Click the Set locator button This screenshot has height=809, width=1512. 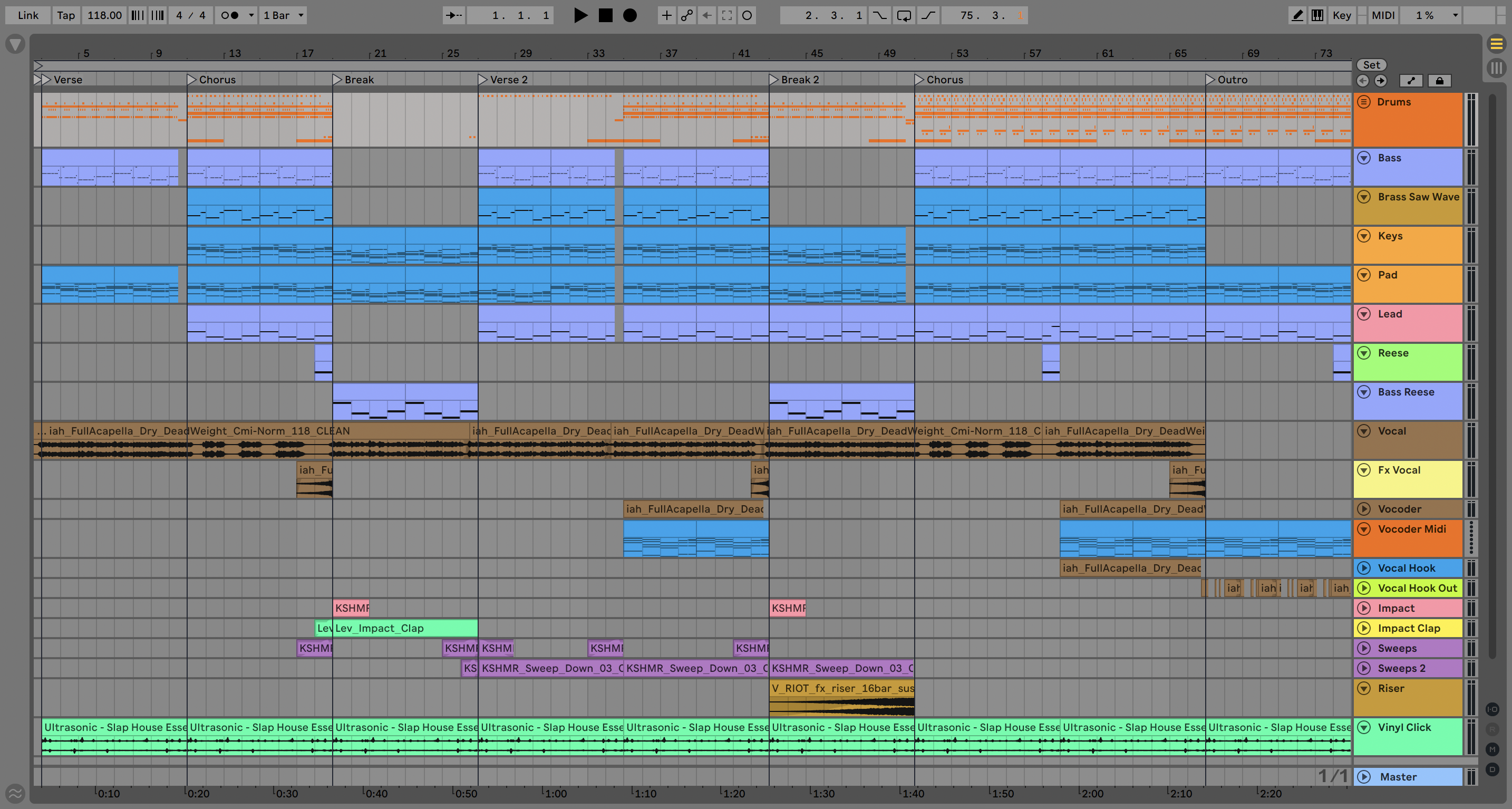1371,64
